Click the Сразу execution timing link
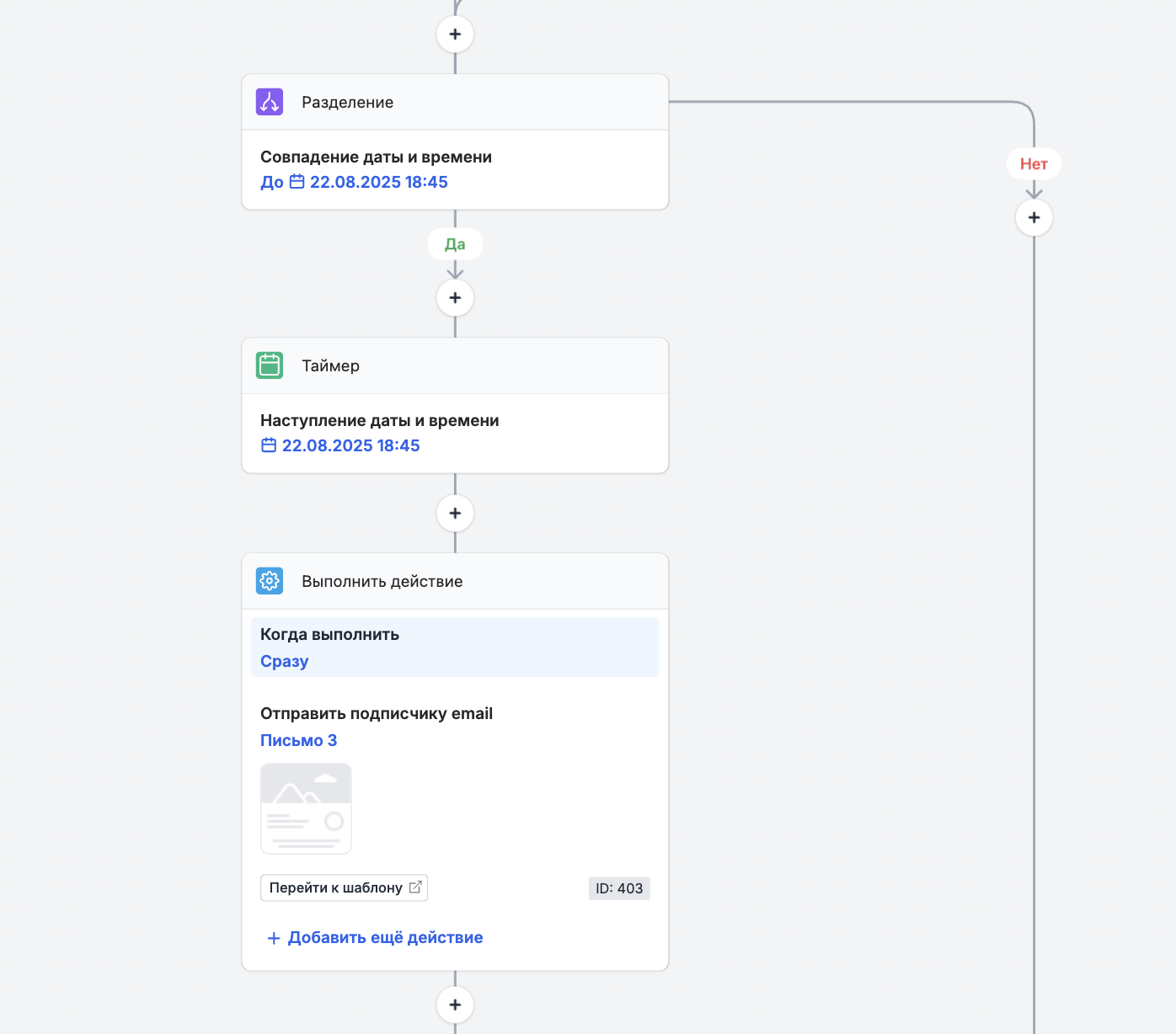The image size is (1176, 1034). pos(284,661)
